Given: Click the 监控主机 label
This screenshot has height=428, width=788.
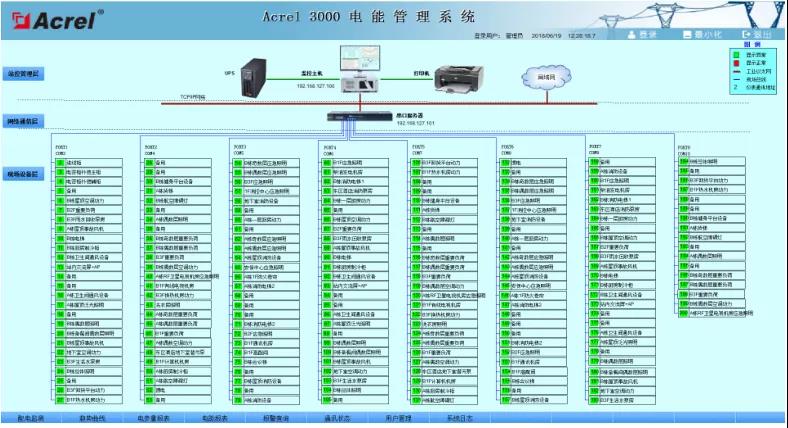Looking at the screenshot, I should point(312,73).
